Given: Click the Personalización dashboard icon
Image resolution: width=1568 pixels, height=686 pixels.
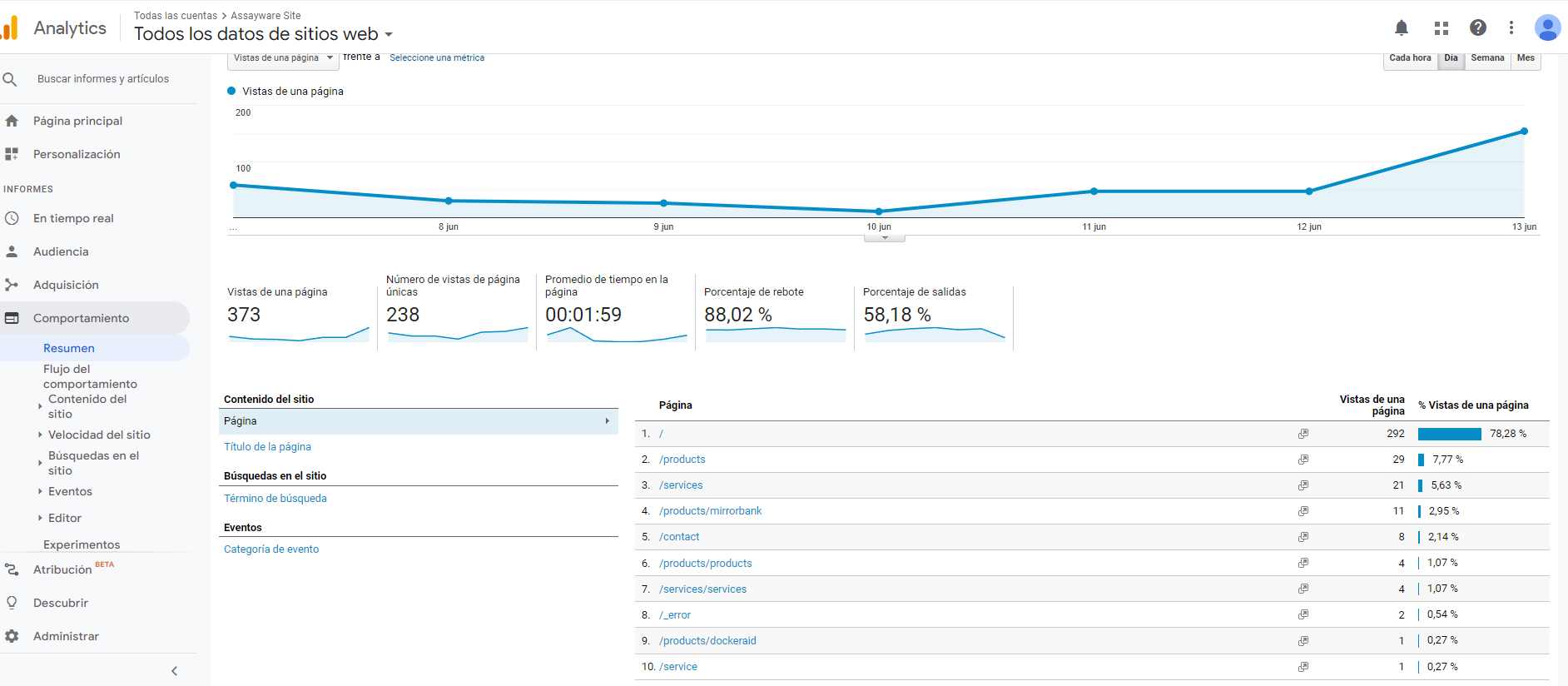Looking at the screenshot, I should 12,154.
